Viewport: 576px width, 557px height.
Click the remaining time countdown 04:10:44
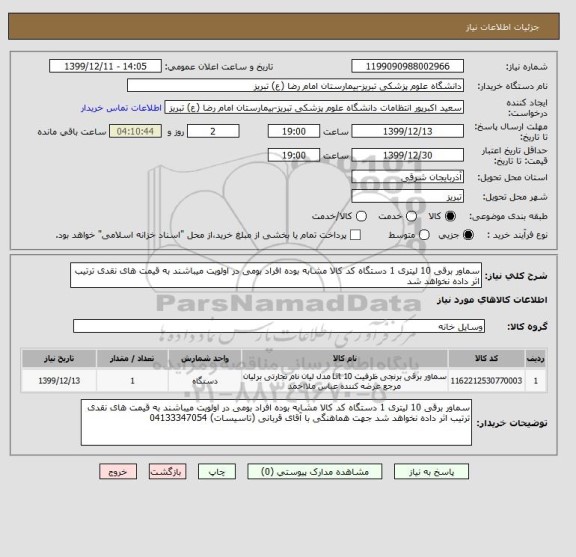135,131
